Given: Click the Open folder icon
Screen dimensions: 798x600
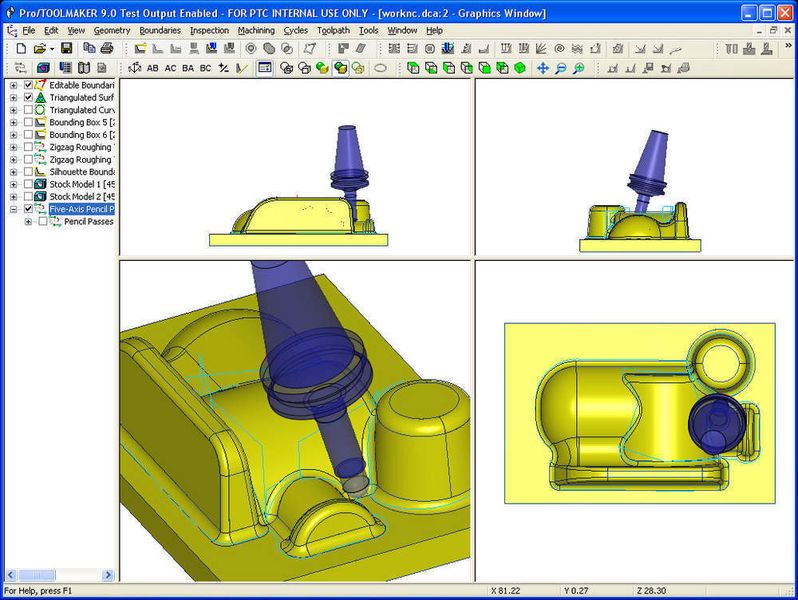Looking at the screenshot, I should tap(39, 49).
